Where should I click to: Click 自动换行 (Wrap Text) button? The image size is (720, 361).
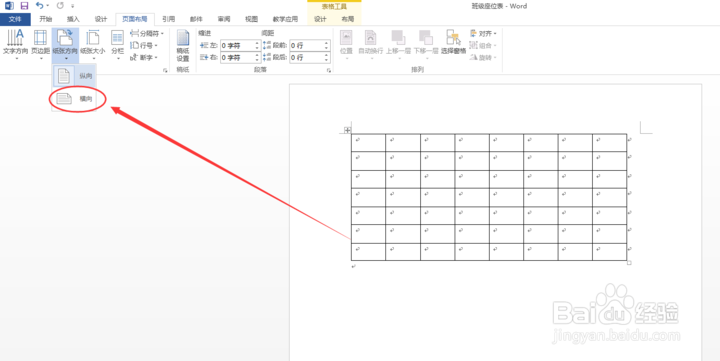[x=371, y=45]
